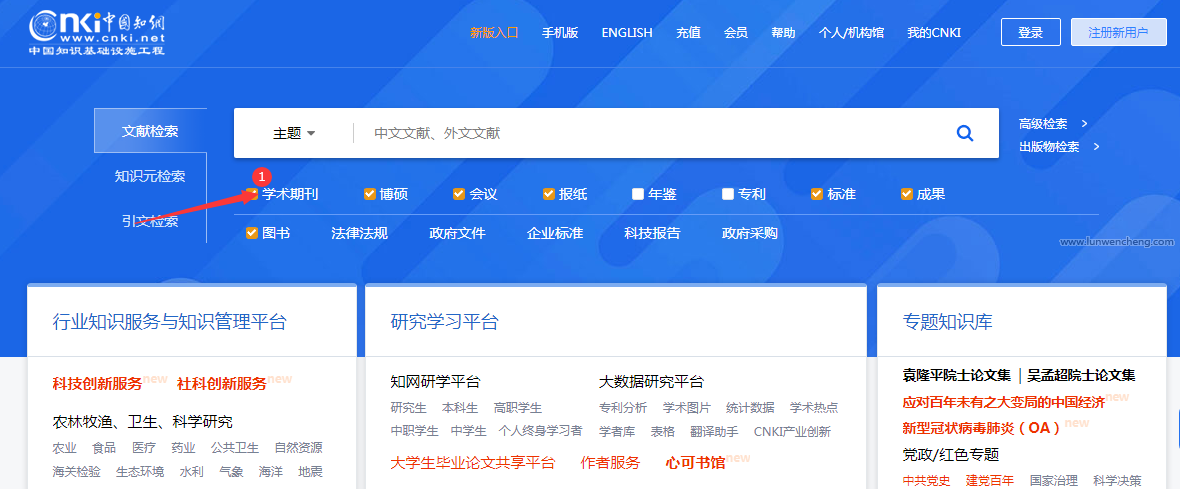This screenshot has height=489, width=1180.
Task: Open the 企业标准 link
Action: pyautogui.click(x=555, y=233)
